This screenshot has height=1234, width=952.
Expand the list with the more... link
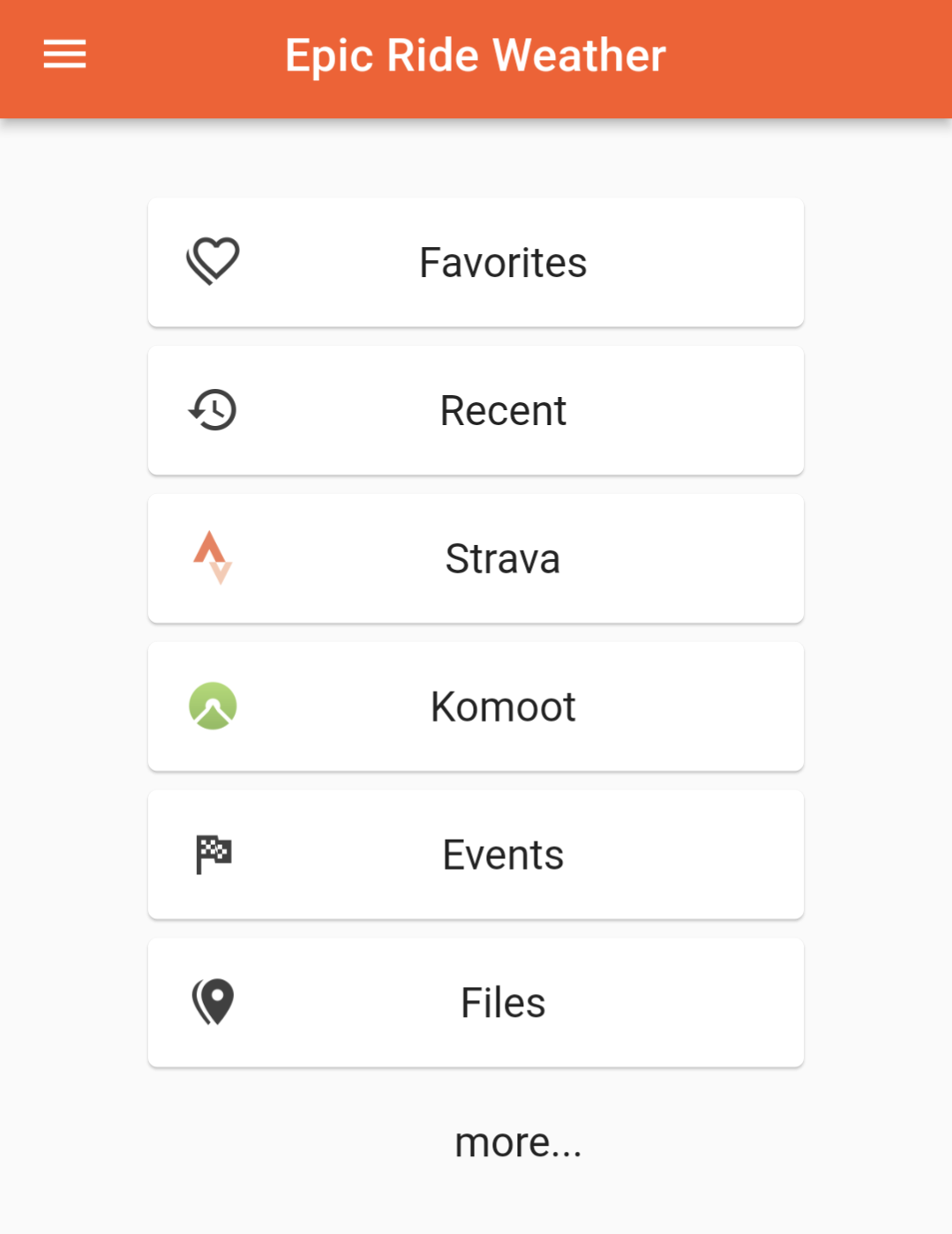coord(518,1143)
